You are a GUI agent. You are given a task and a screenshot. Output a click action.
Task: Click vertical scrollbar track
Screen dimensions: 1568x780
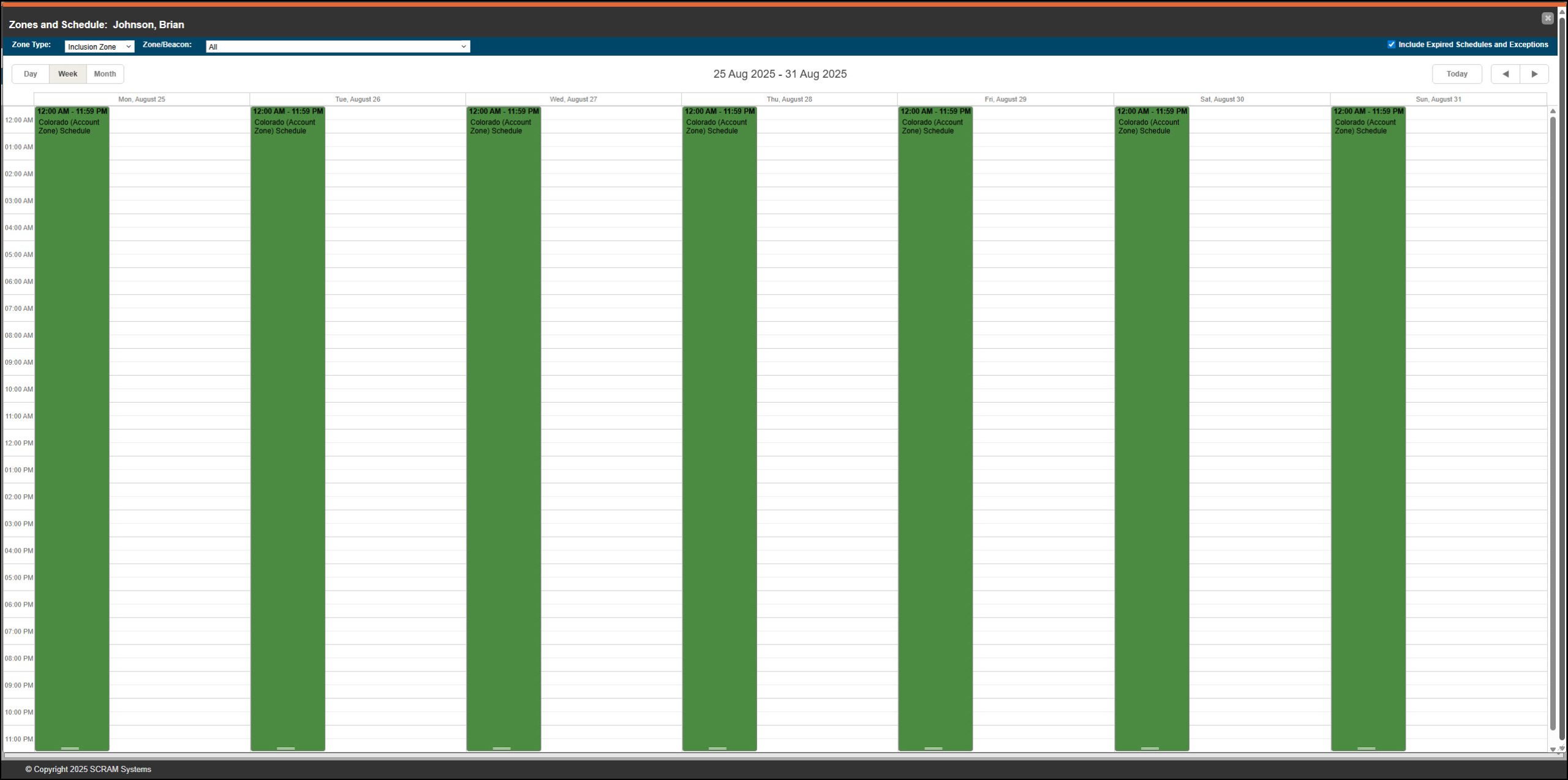(x=1553, y=429)
